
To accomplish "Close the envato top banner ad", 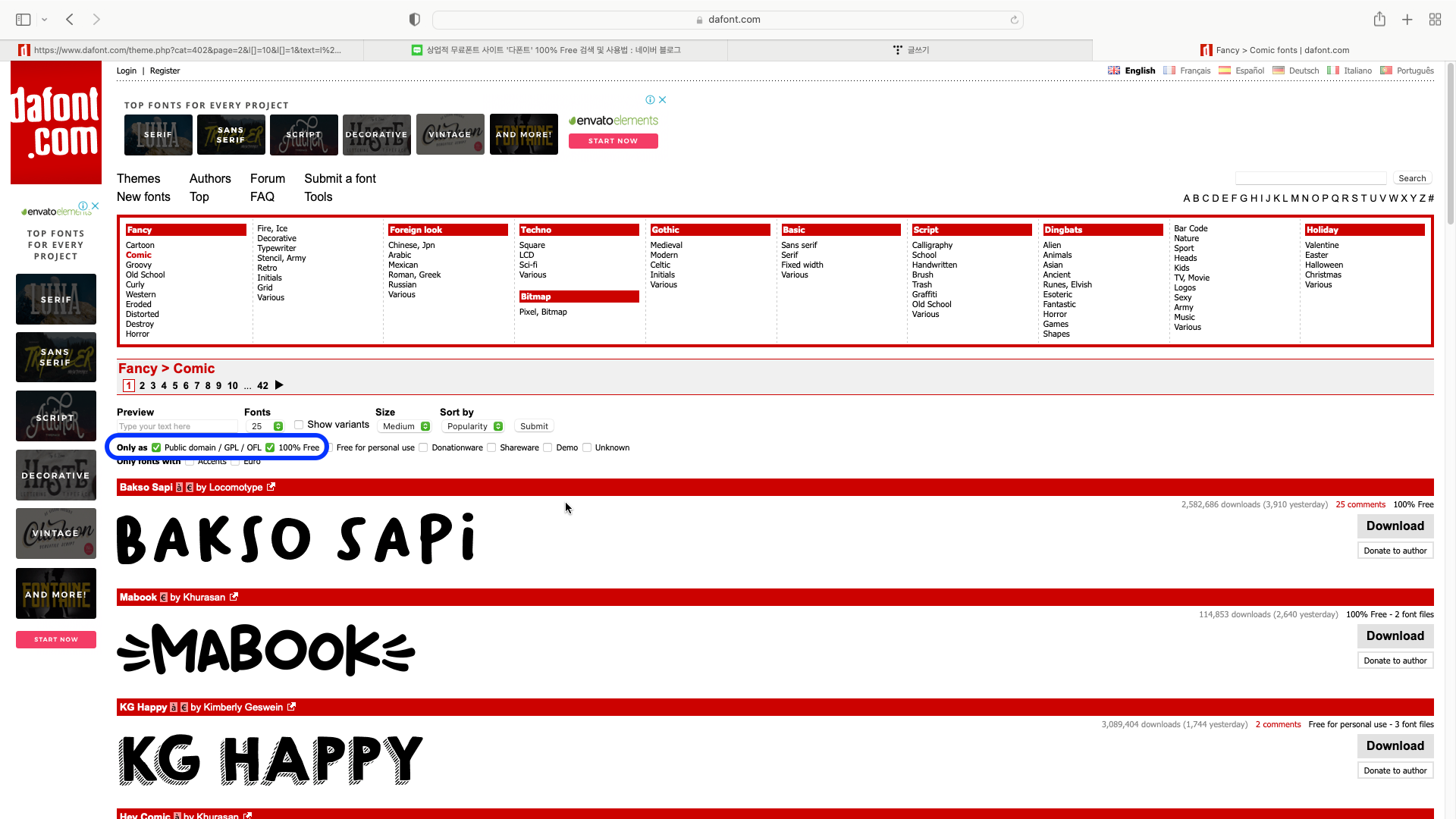I will click(x=663, y=99).
